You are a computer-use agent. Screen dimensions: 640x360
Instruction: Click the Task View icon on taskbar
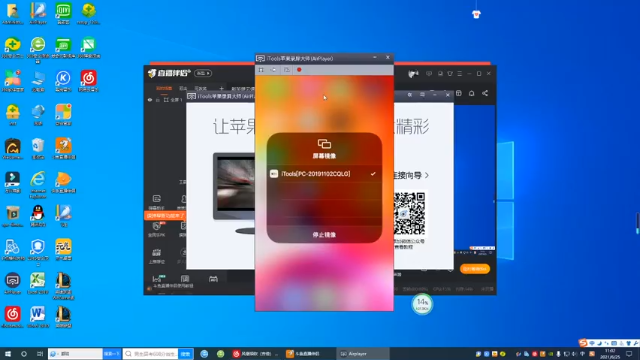pyautogui.click(x=40, y=354)
